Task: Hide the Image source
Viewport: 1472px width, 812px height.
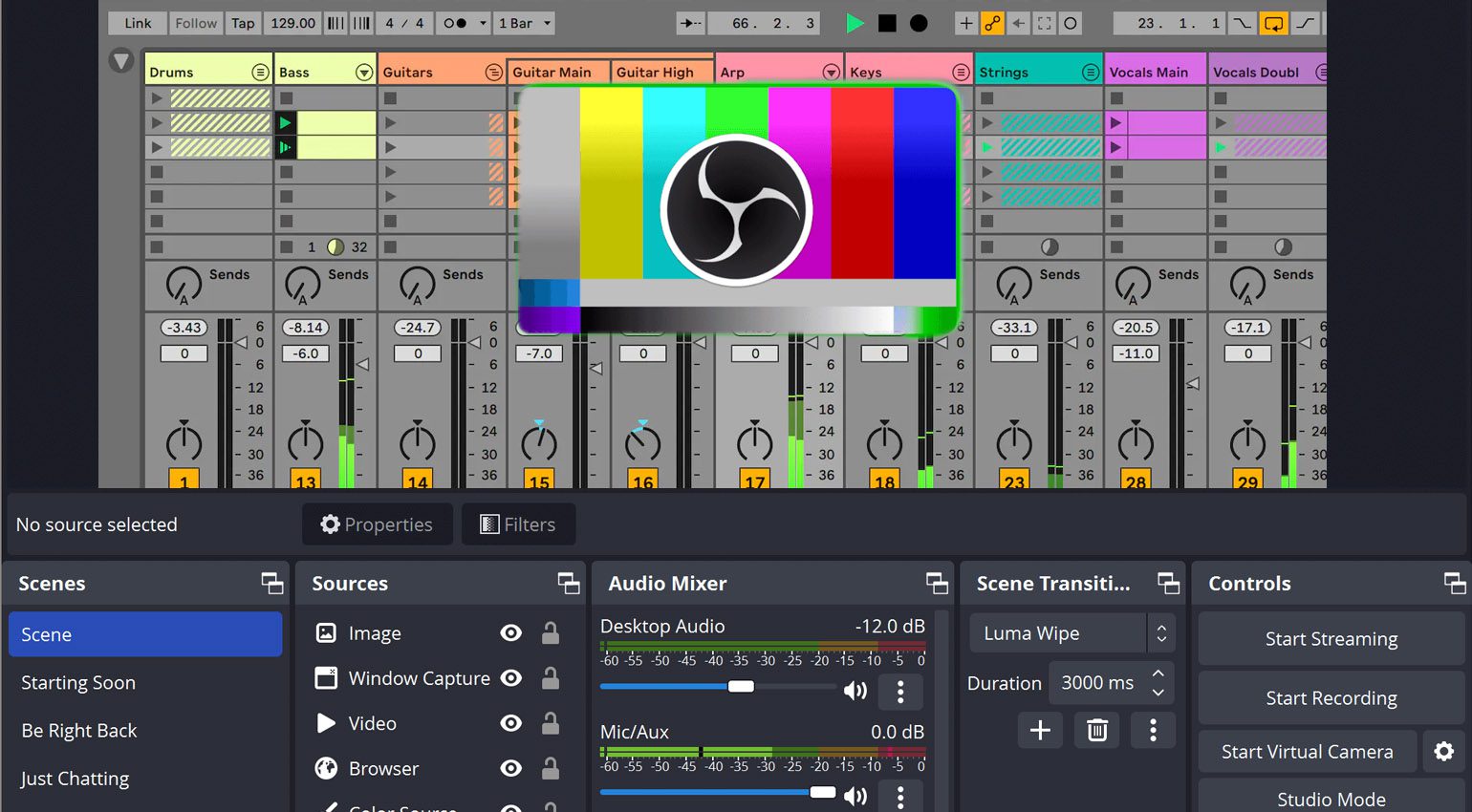Action: point(511,633)
